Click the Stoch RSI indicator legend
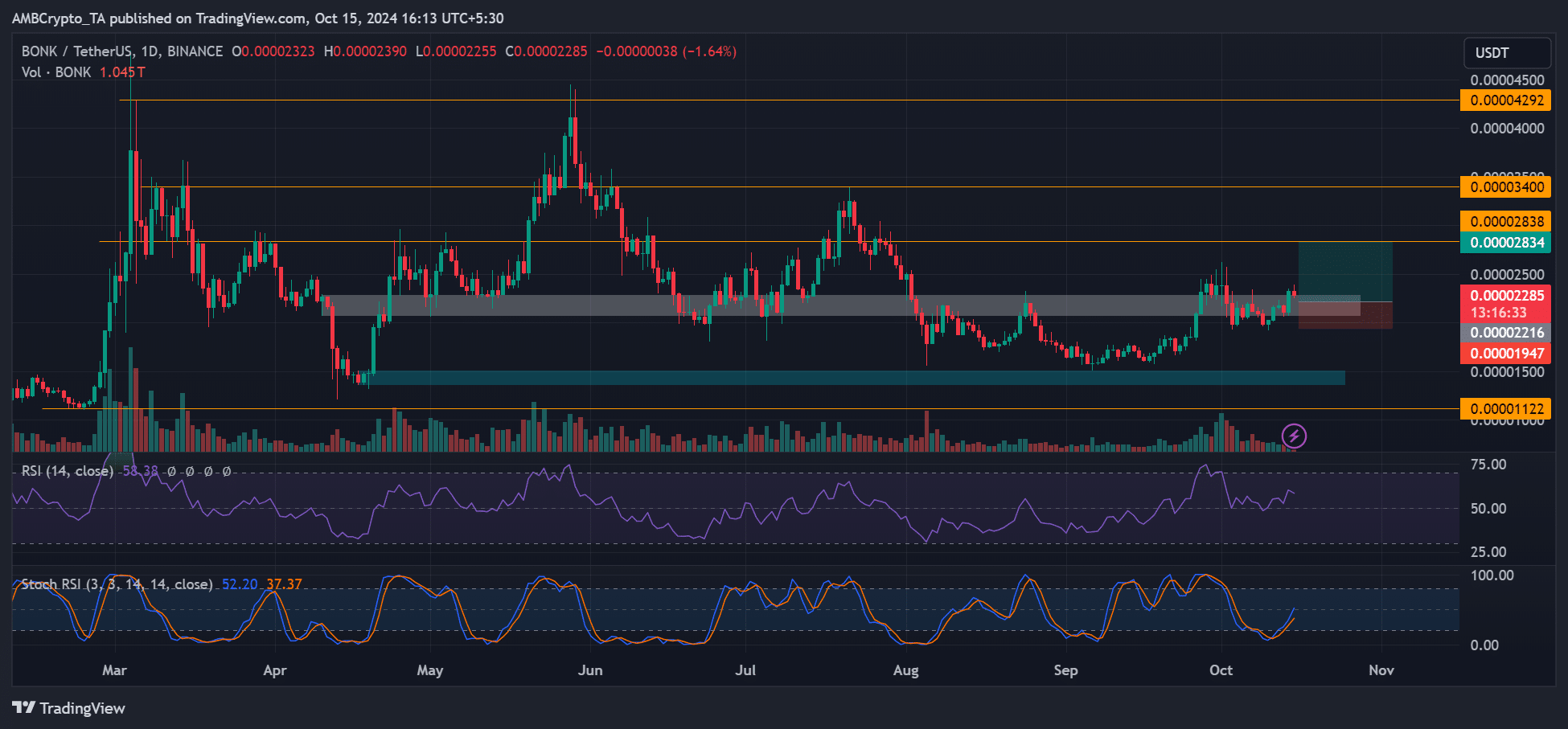The width and height of the screenshot is (1568, 729). (117, 584)
